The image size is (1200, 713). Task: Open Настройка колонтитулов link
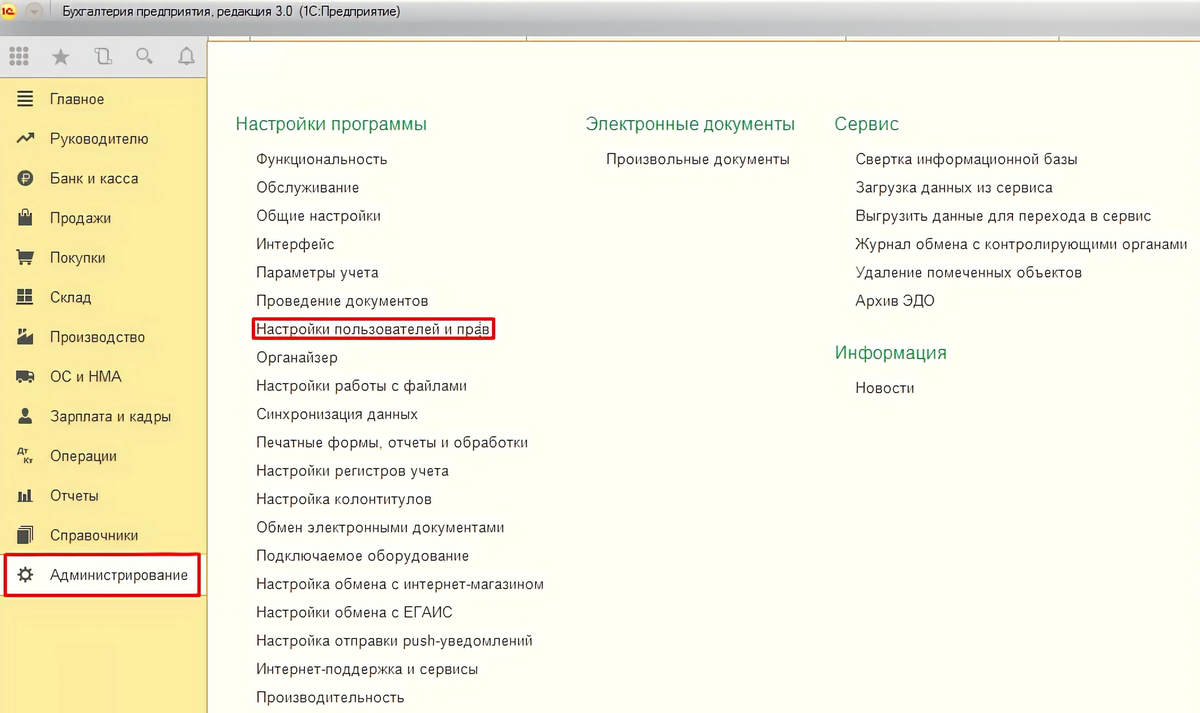point(344,499)
